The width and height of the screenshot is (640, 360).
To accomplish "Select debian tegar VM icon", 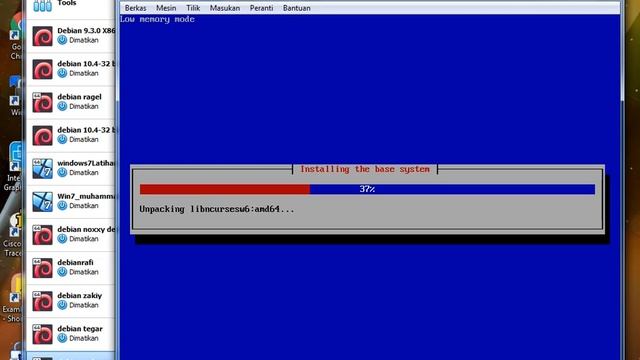I will click(42, 334).
